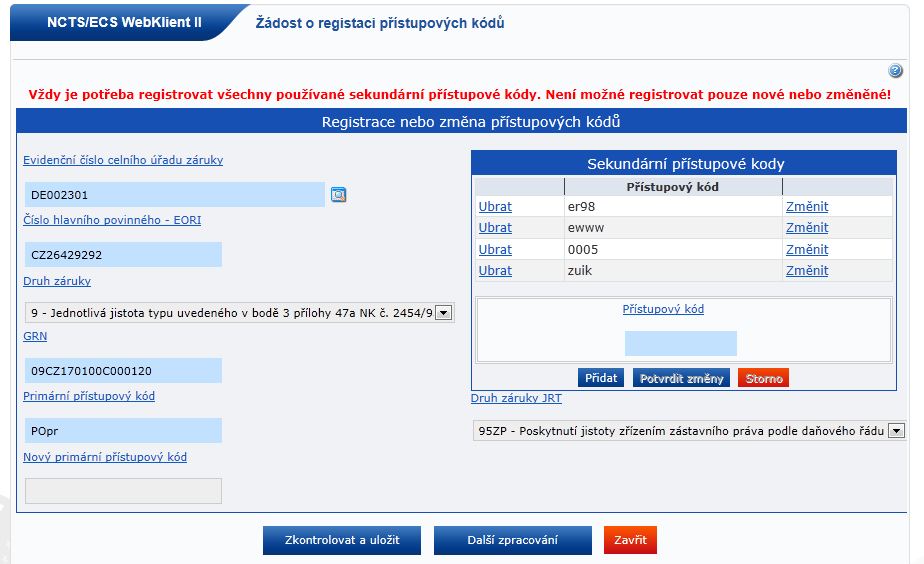Remove access code er98 via Ubrat
Screen dimensions: 924x564
coord(495,207)
